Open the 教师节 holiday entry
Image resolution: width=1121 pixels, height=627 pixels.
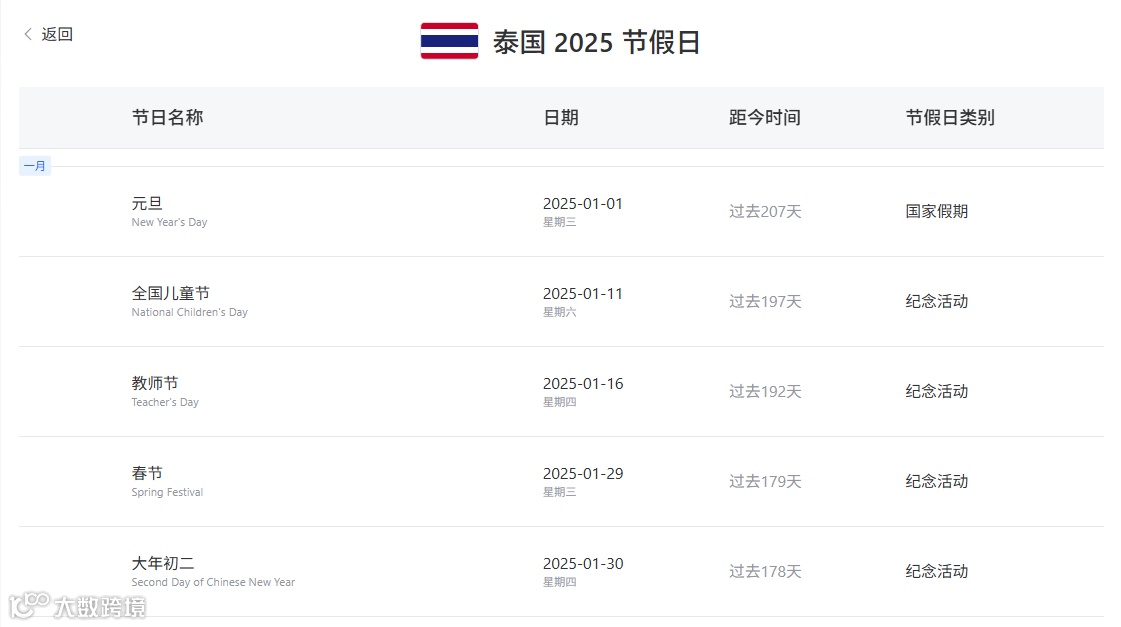[x=155, y=383]
